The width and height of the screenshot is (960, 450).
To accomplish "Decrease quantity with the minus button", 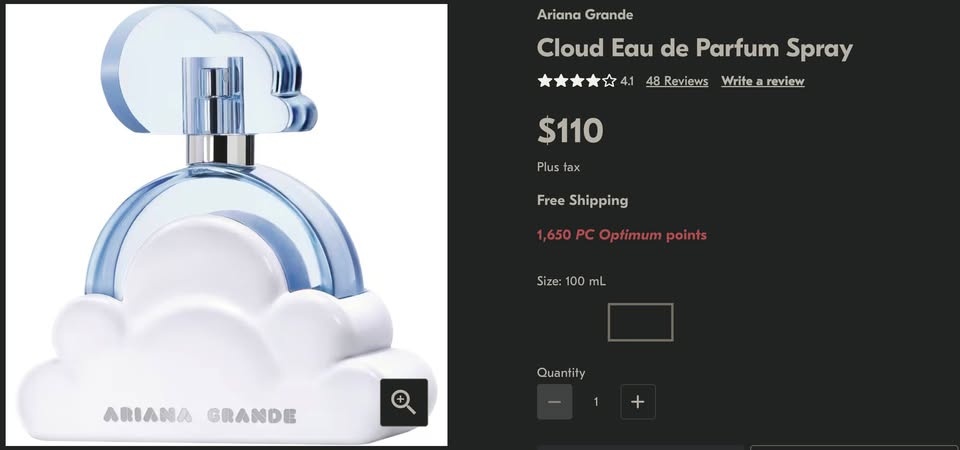I will pos(555,402).
